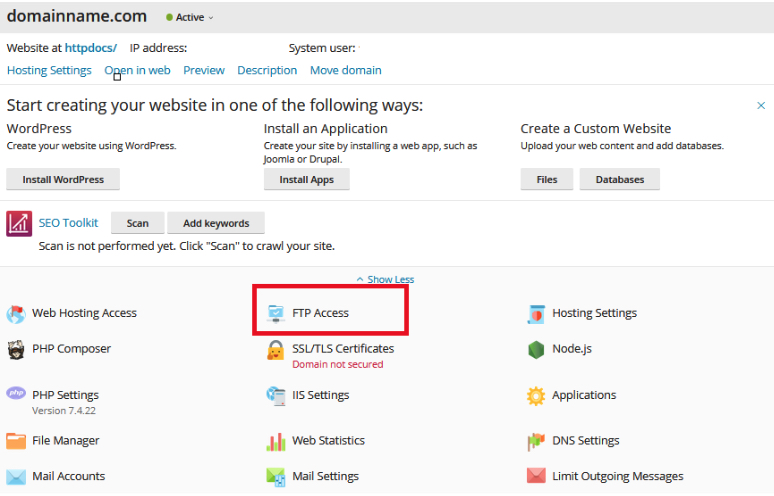Open the PHP Settings text link
This screenshot has width=774, height=496.
pyautogui.click(x=65, y=395)
